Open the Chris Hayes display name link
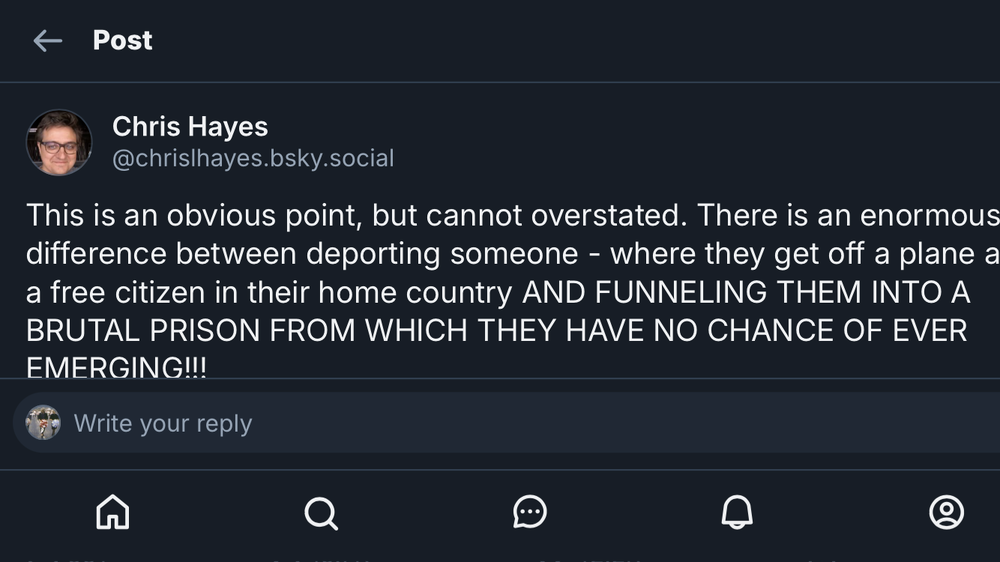 pyautogui.click(x=190, y=127)
